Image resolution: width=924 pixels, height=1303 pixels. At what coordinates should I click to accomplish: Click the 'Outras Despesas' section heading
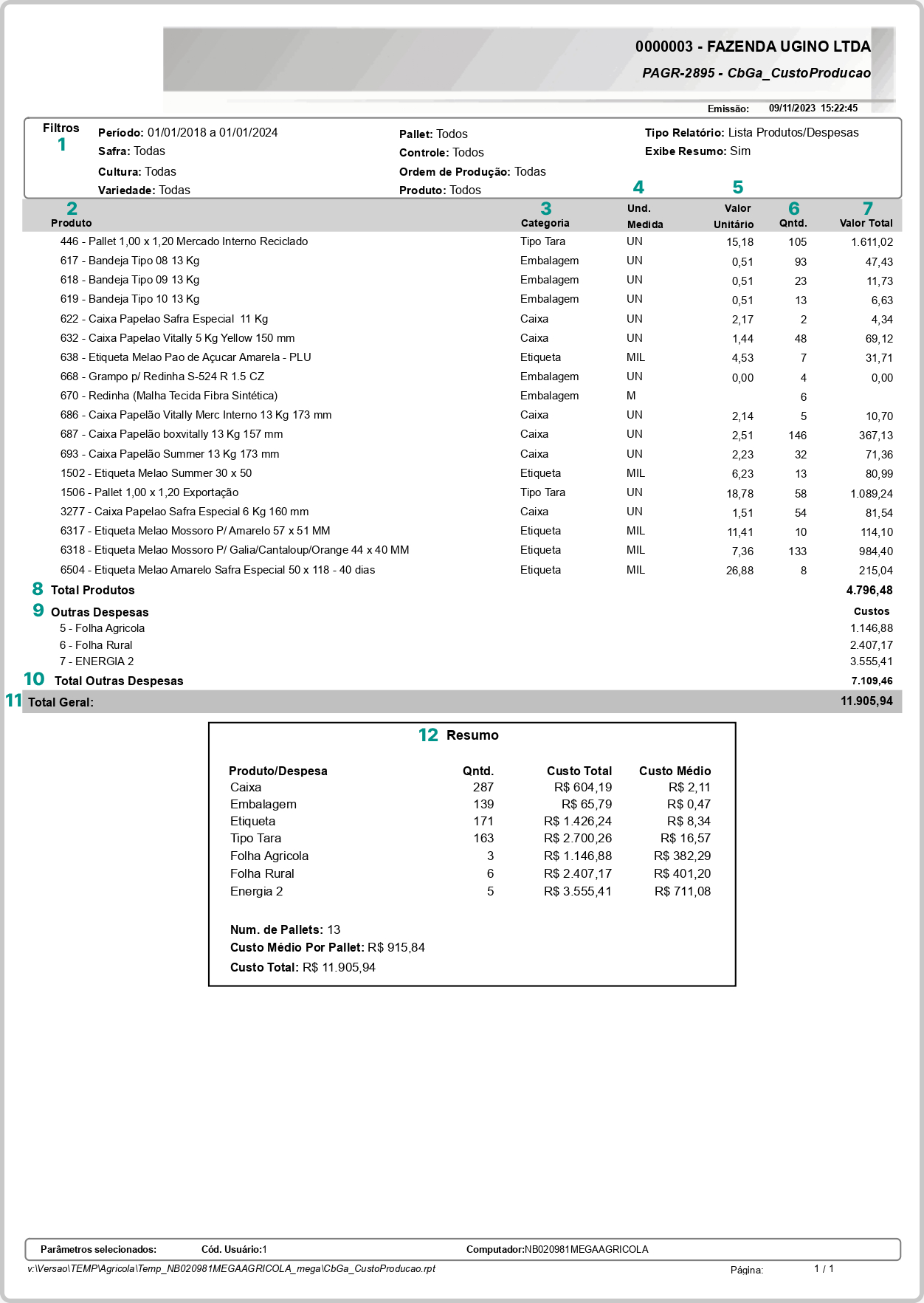[x=100, y=612]
